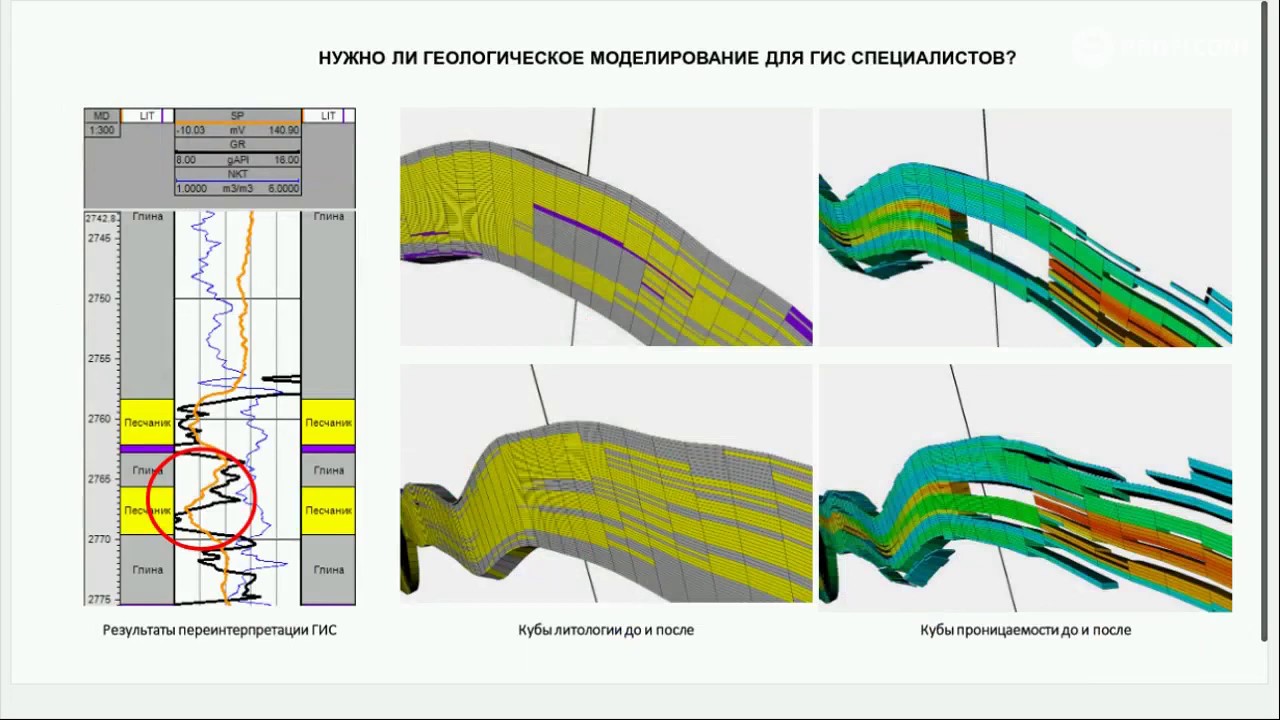
Task: Click the SP curve header
Action: coord(237,116)
